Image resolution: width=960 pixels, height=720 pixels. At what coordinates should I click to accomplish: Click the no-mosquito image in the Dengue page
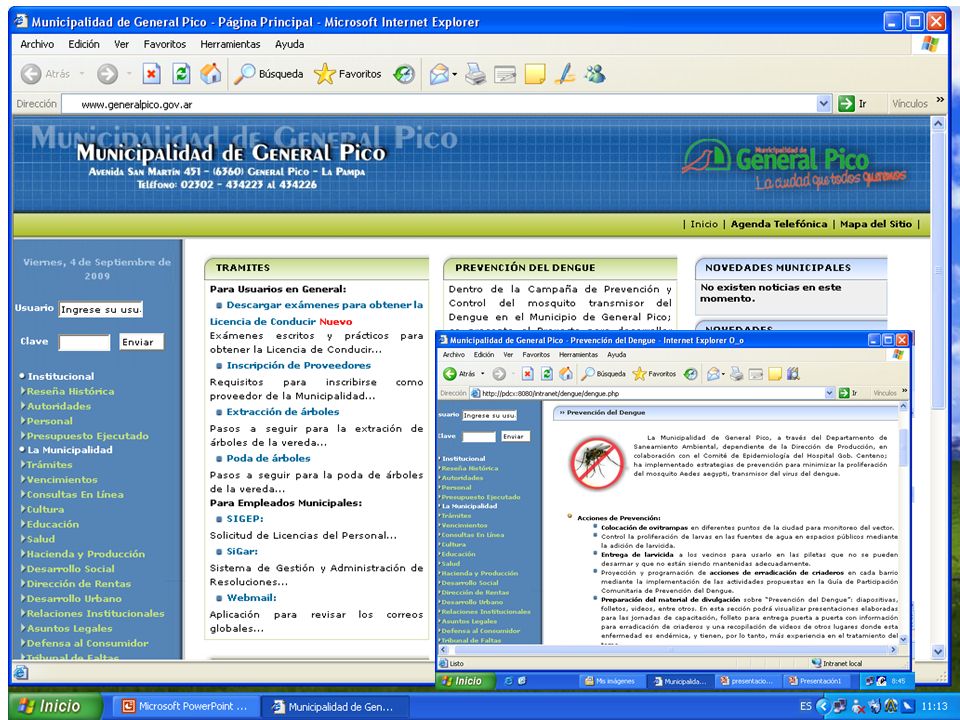596,463
